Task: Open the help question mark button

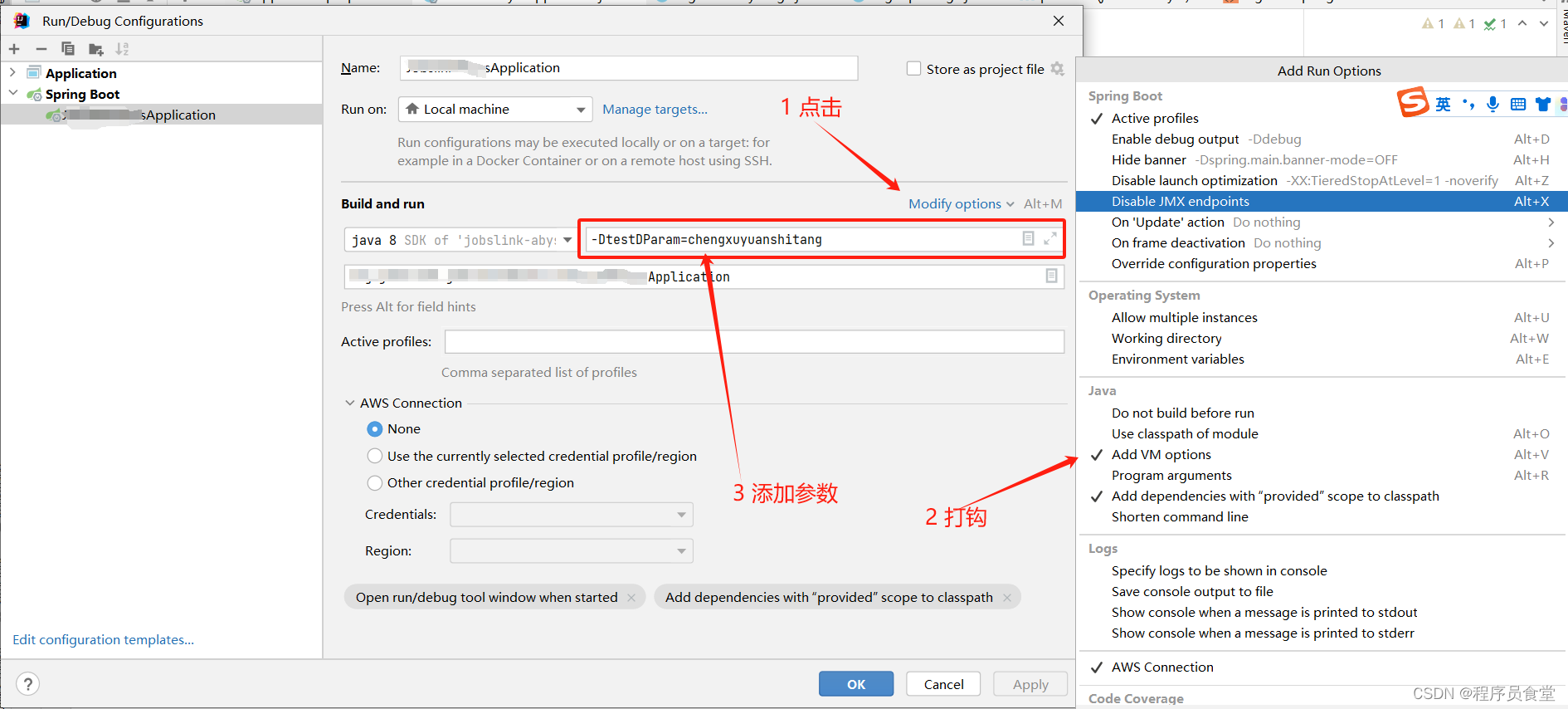Action: point(28,683)
